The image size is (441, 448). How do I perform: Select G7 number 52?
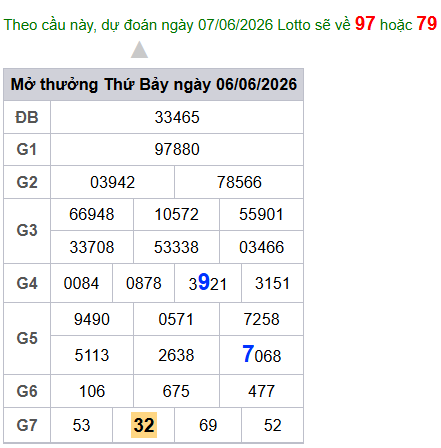point(272,425)
